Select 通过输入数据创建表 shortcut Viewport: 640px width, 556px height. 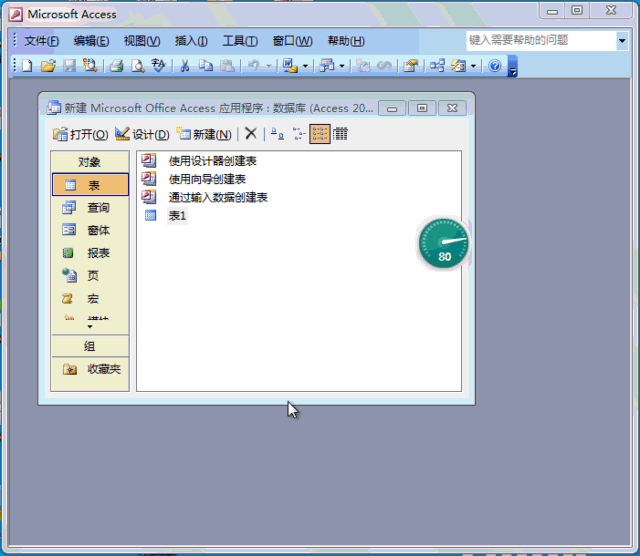[x=204, y=197]
